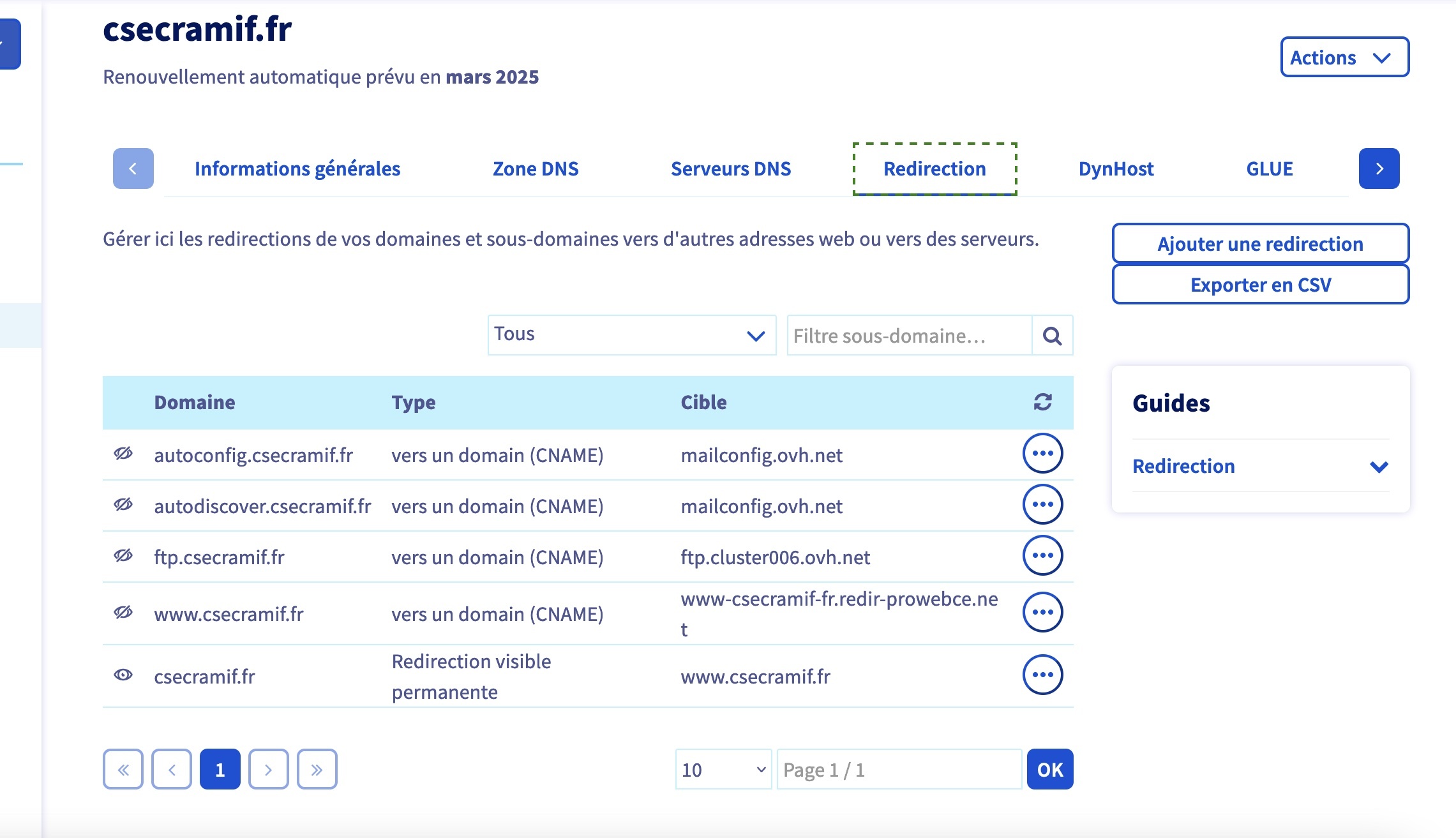Open the DynHost tab
This screenshot has height=838, width=1456.
click(1116, 169)
